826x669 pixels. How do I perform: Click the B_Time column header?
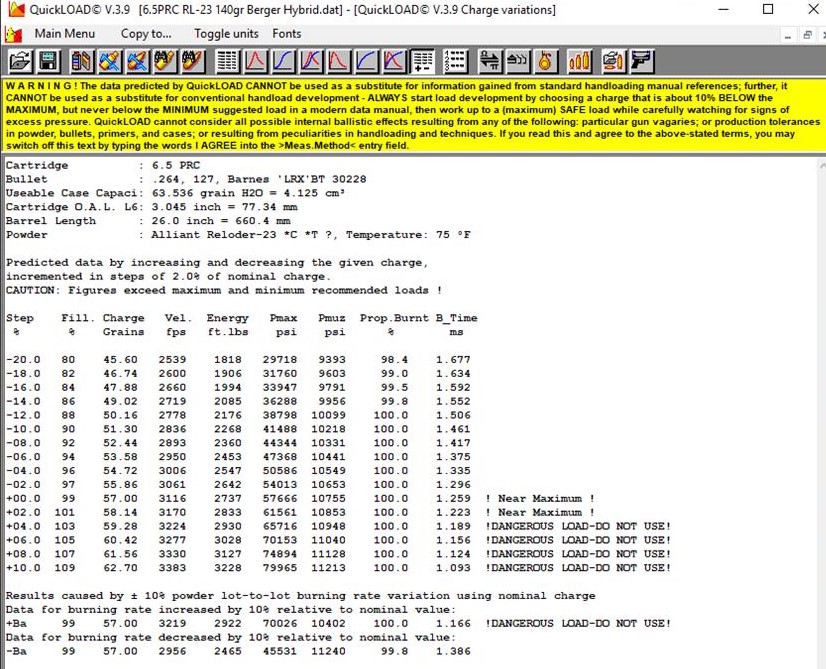pyautogui.click(x=456, y=318)
